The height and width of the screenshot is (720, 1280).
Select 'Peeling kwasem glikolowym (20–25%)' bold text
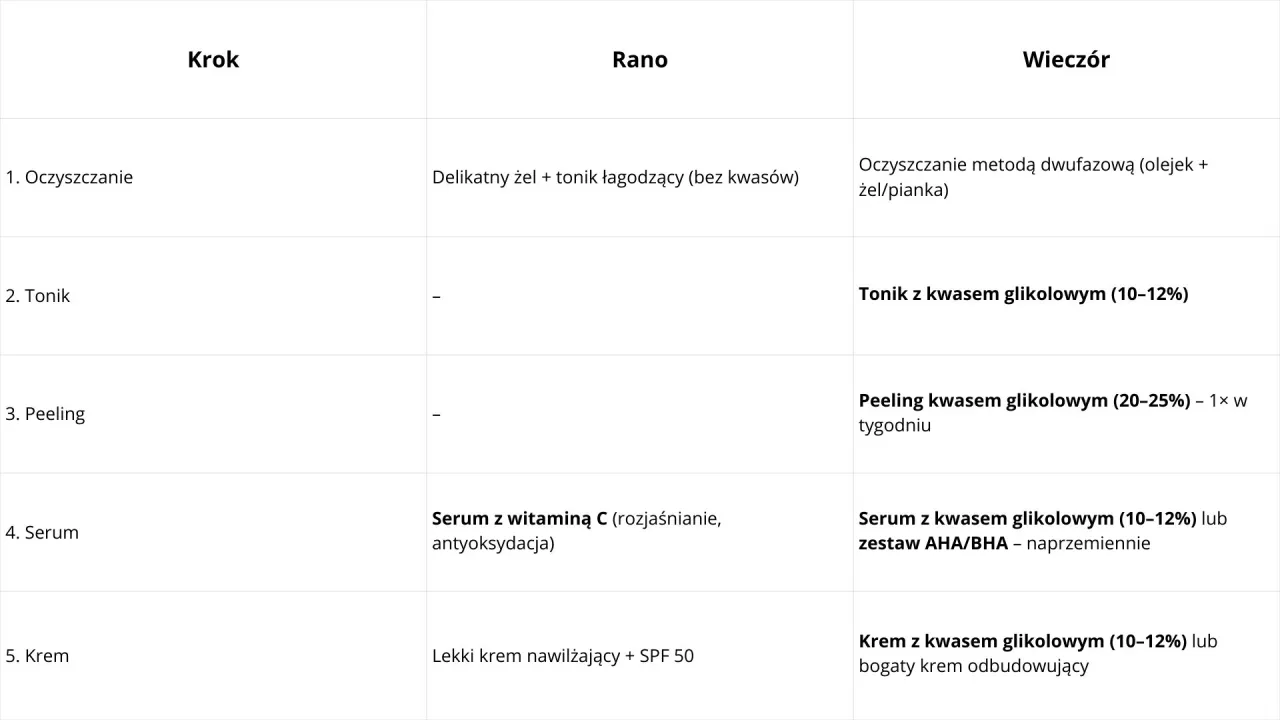pyautogui.click(x=1024, y=401)
